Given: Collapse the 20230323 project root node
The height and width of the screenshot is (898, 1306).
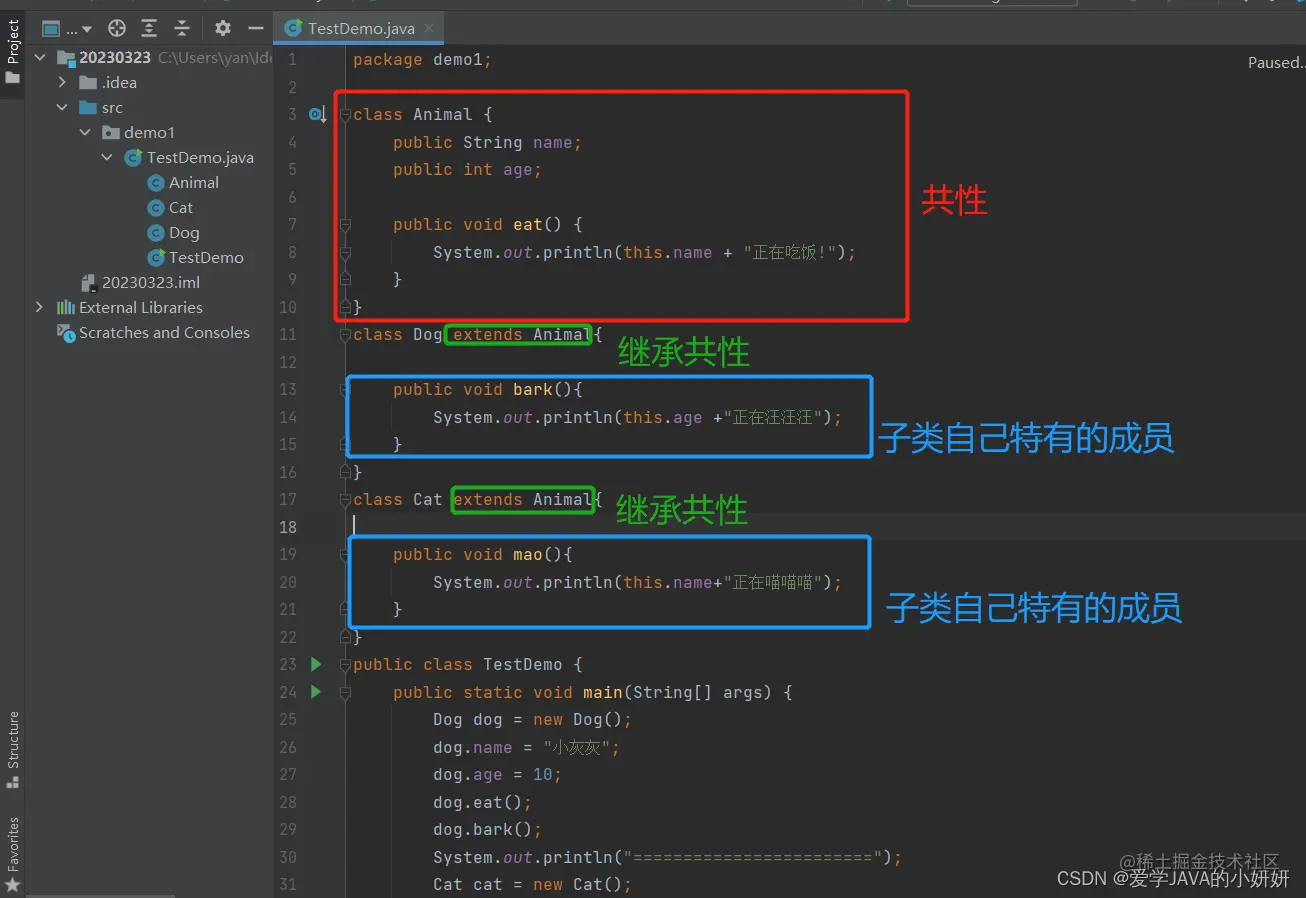Looking at the screenshot, I should 40,57.
